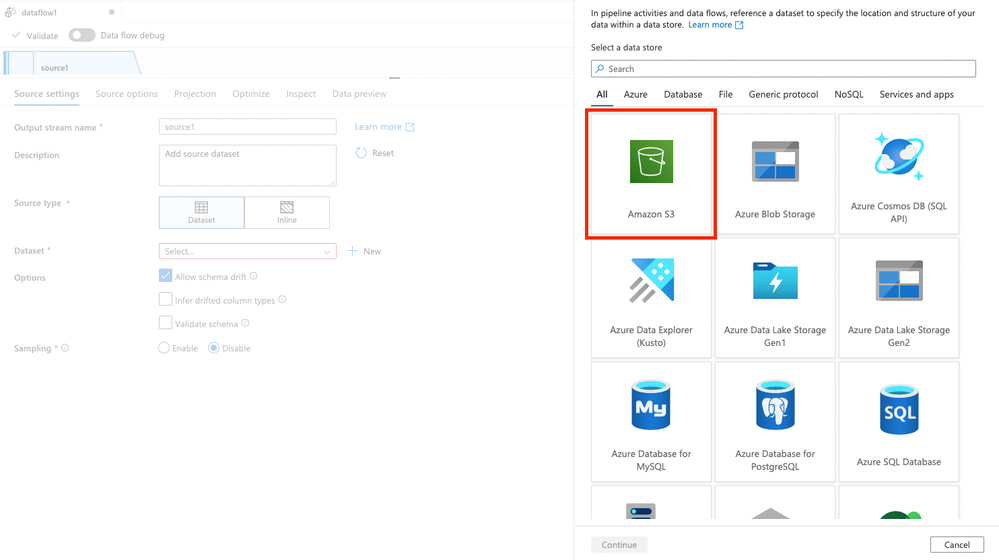
Task: Select the Enable sampling radio button
Action: tap(164, 348)
